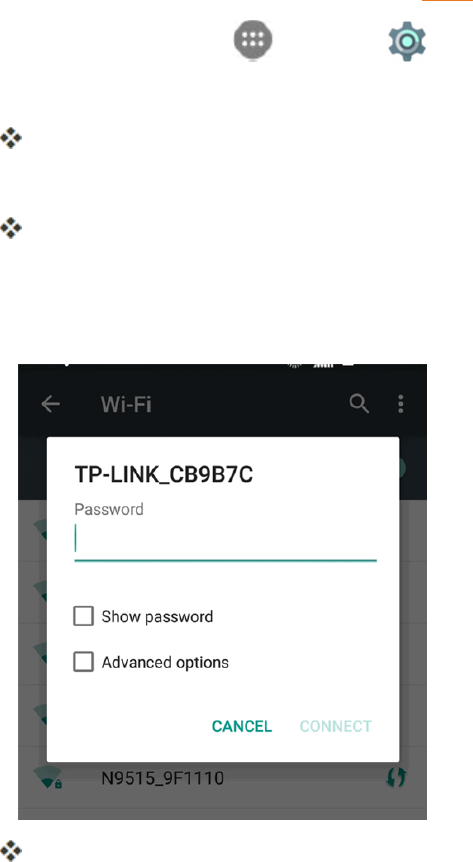The image size is (473, 862).
Task: Open the Settings gear icon
Action: 407,41
